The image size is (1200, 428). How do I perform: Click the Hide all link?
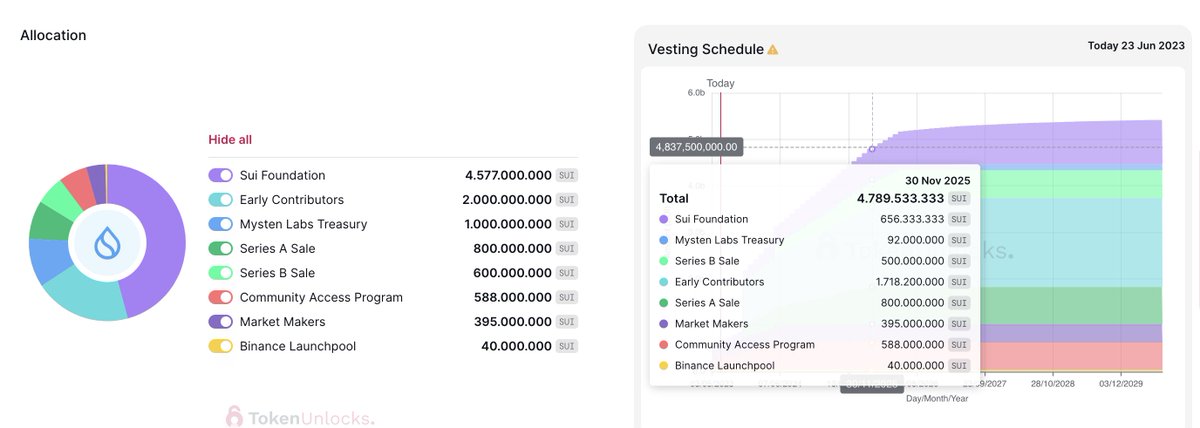[230, 140]
